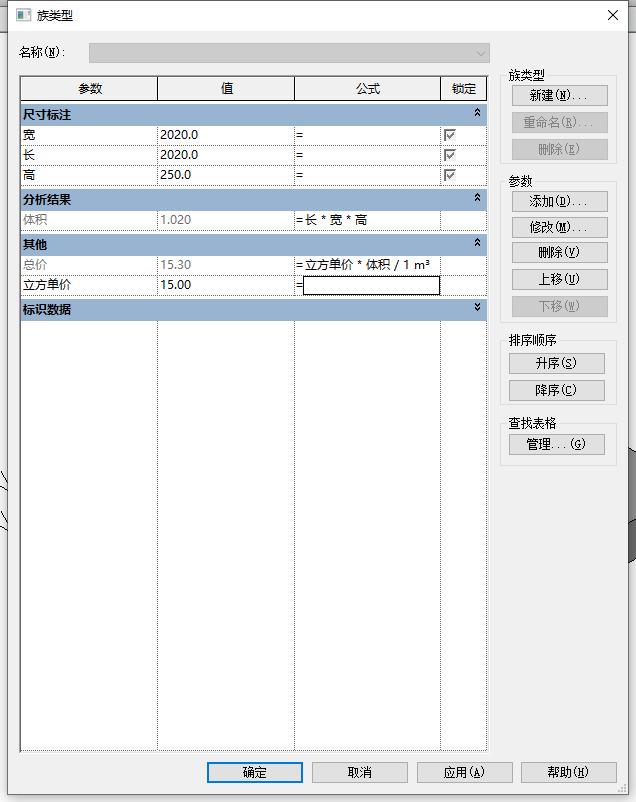Click the formula 长 * 宽 * 高
The height and width of the screenshot is (802, 636).
(336, 220)
